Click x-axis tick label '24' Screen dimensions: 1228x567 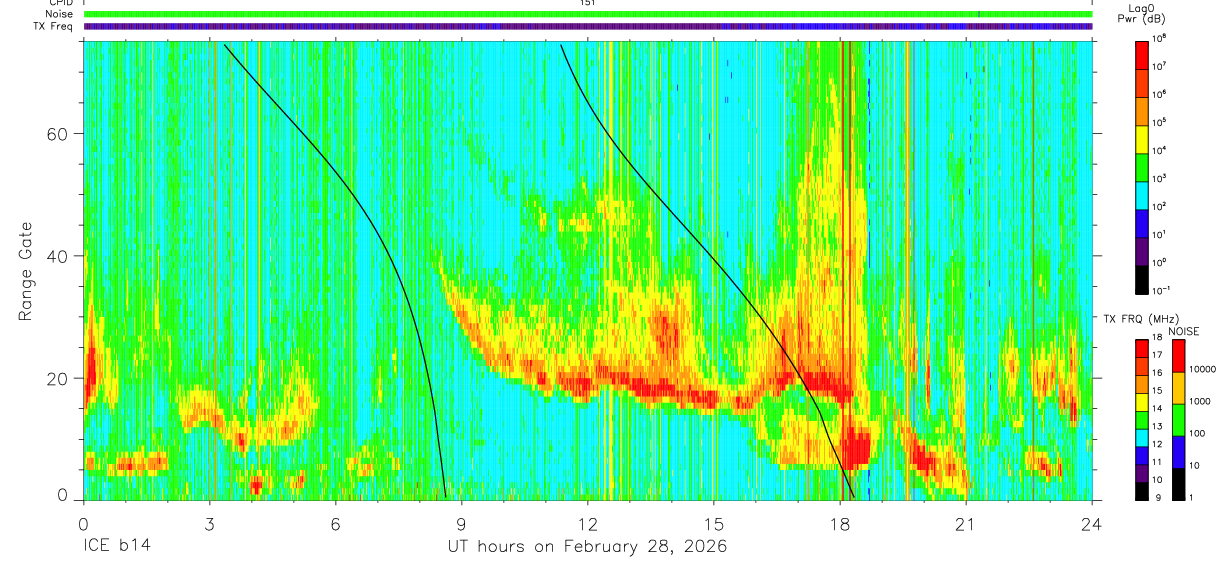coord(1092,523)
